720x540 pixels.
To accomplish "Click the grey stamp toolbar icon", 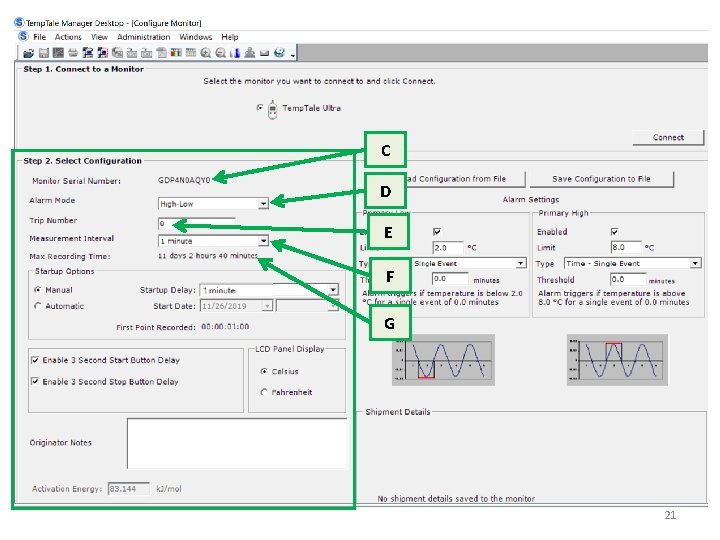I will (250, 53).
